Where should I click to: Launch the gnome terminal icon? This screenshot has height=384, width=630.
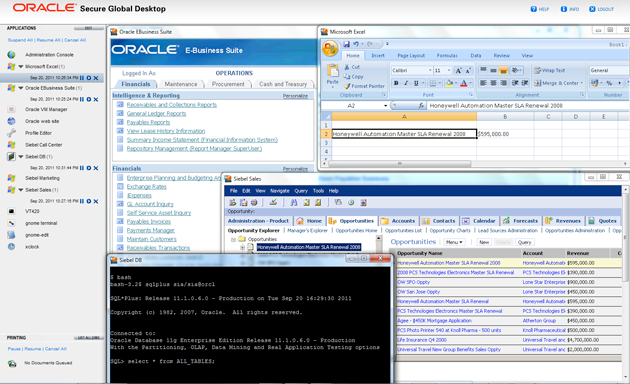11,223
